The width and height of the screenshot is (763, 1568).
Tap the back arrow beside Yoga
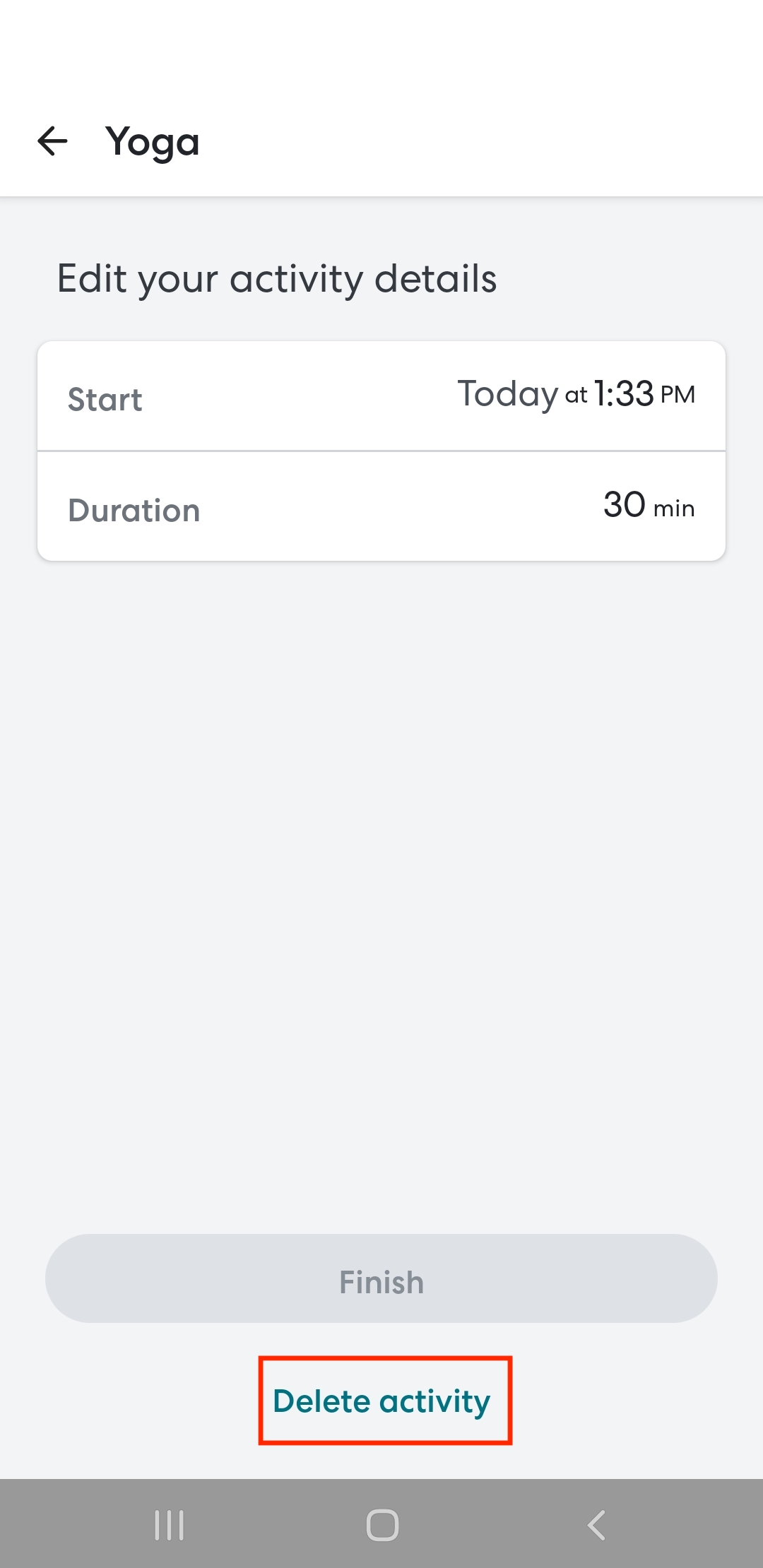click(x=52, y=141)
